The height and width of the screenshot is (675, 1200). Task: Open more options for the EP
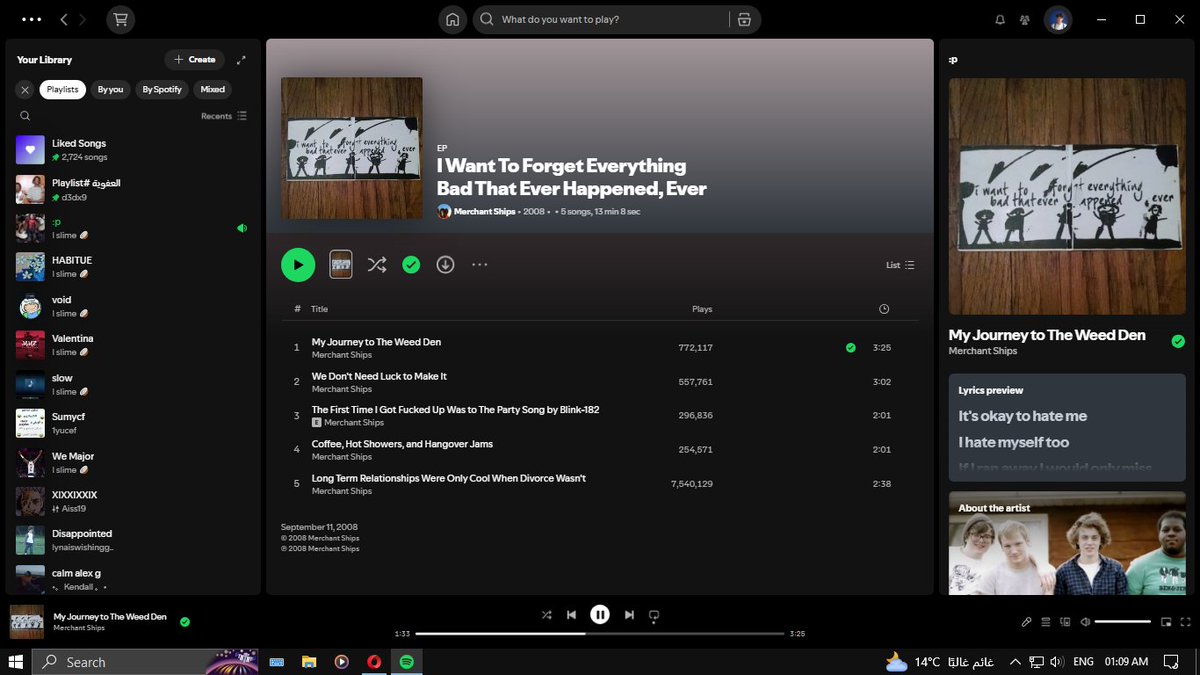(x=479, y=265)
